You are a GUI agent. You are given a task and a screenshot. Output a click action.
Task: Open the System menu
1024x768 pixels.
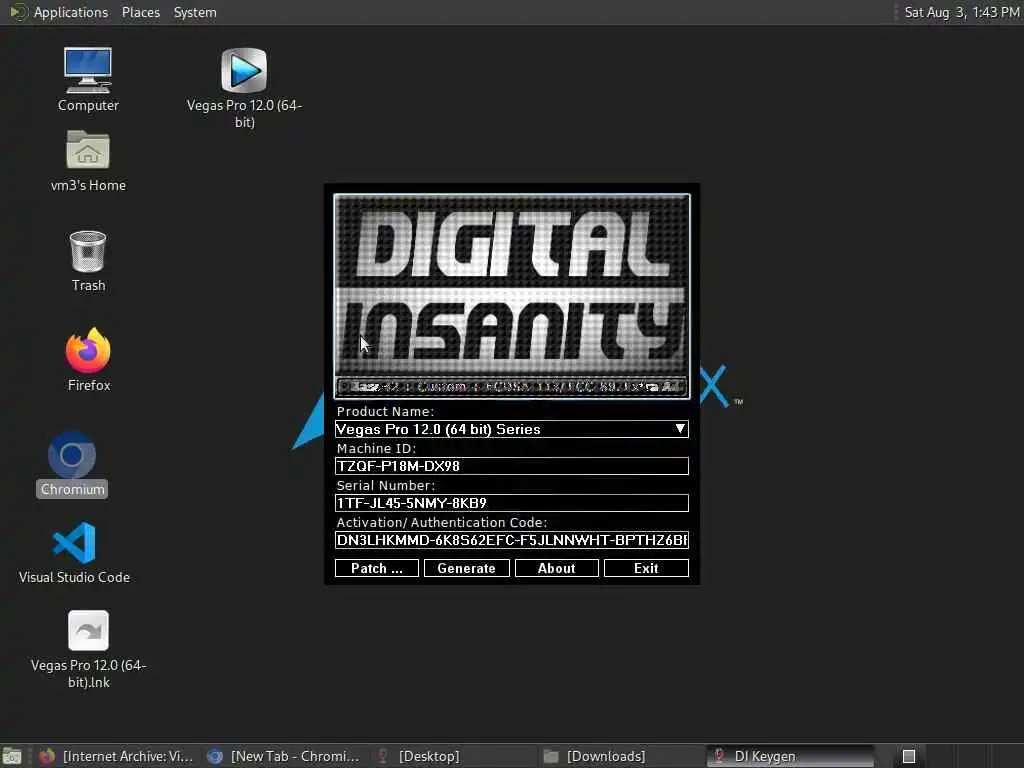pyautogui.click(x=195, y=12)
